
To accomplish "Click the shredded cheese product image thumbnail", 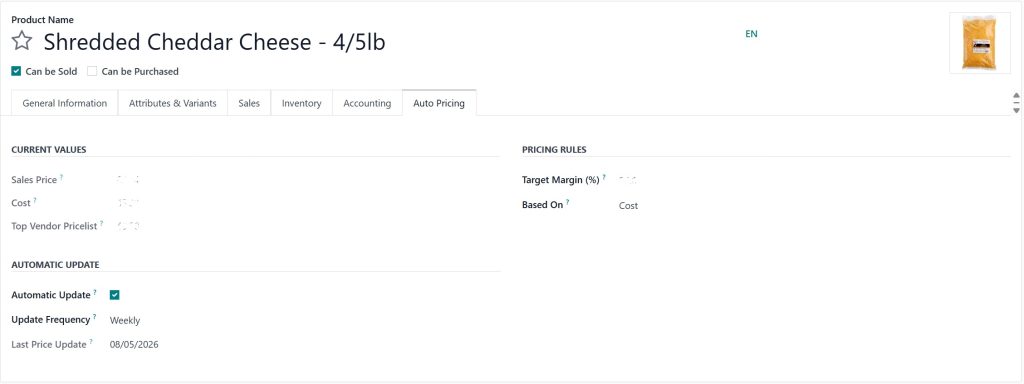I will click(980, 43).
